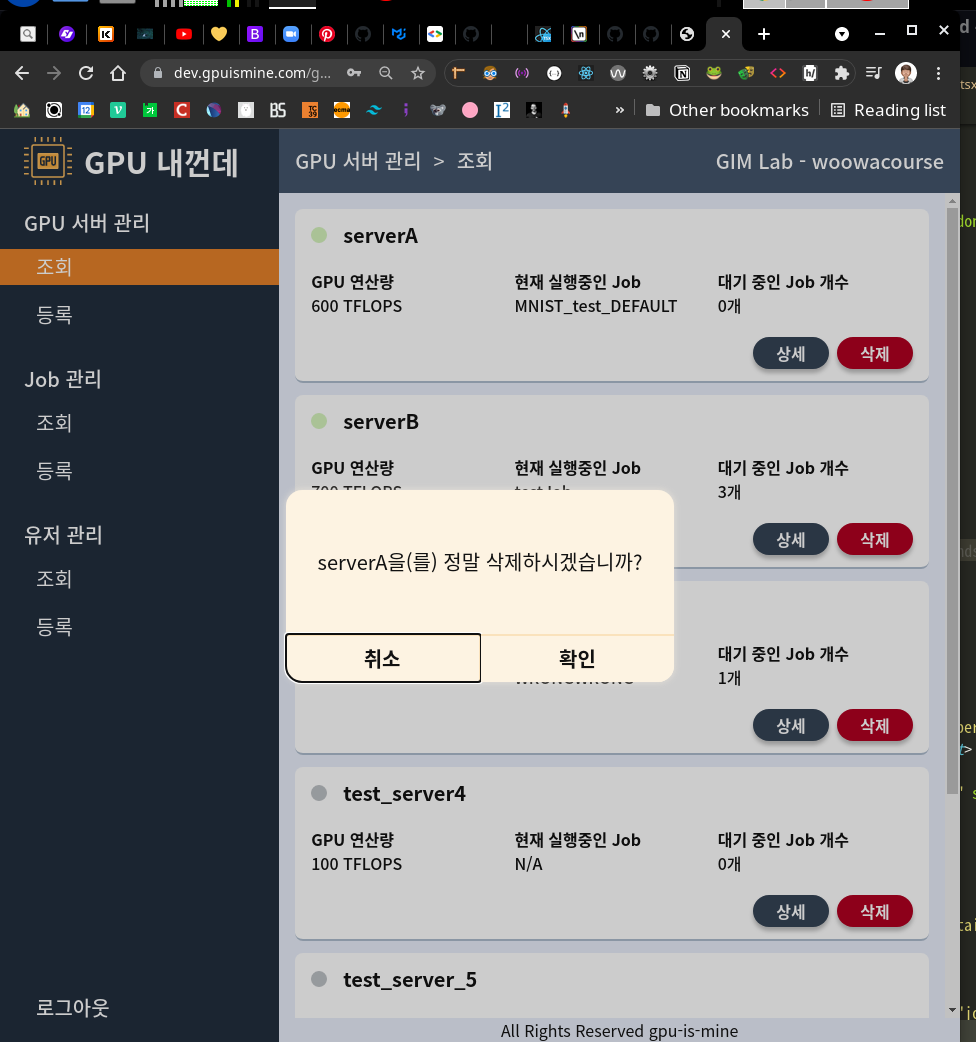Open the Reading list

point(888,110)
